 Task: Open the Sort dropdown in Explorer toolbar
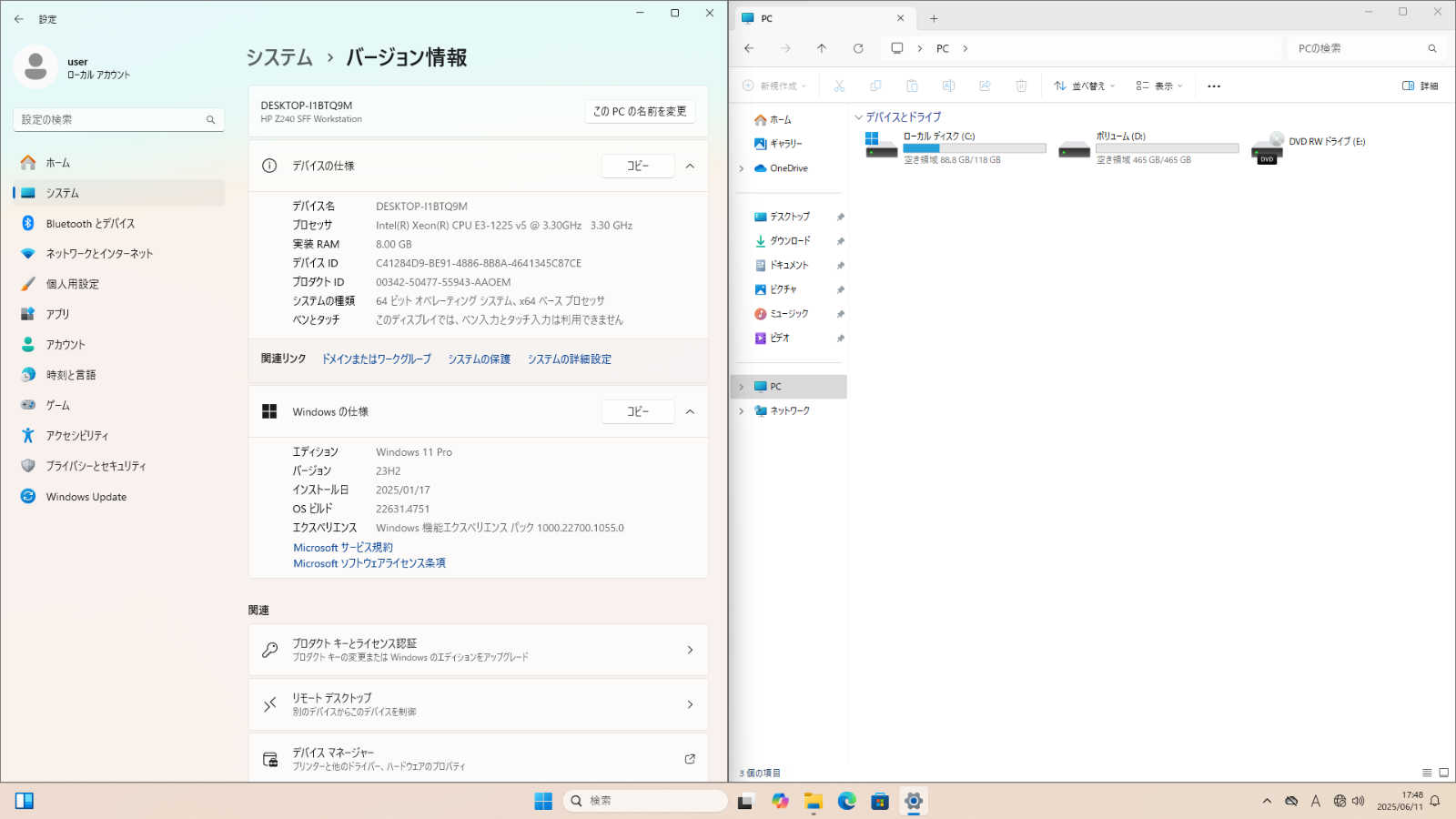[x=1084, y=86]
